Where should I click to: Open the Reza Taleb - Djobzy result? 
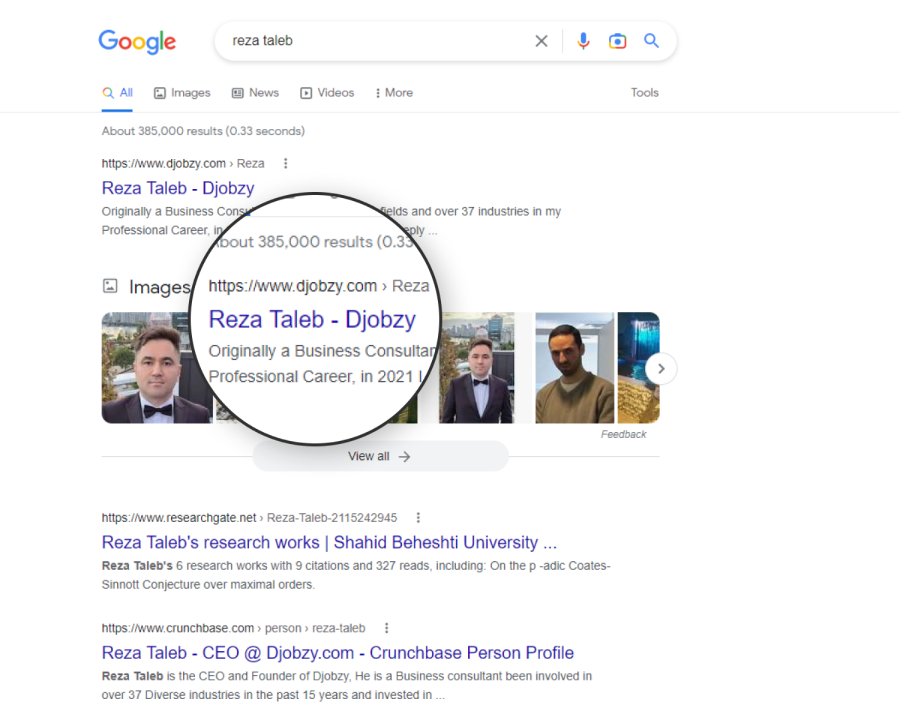click(178, 188)
